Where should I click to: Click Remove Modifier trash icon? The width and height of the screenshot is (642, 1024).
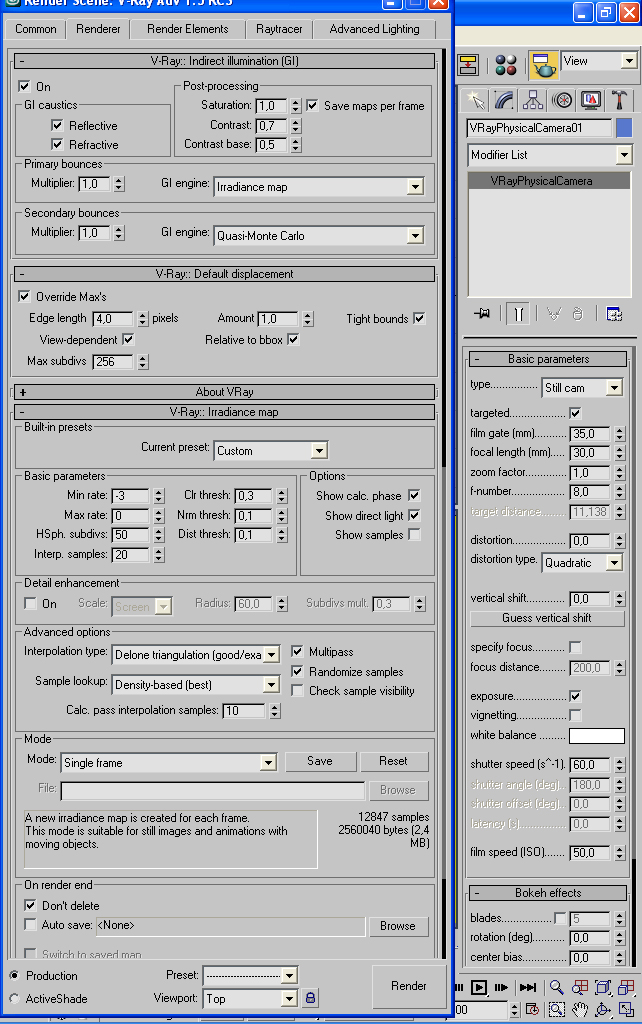[x=577, y=314]
